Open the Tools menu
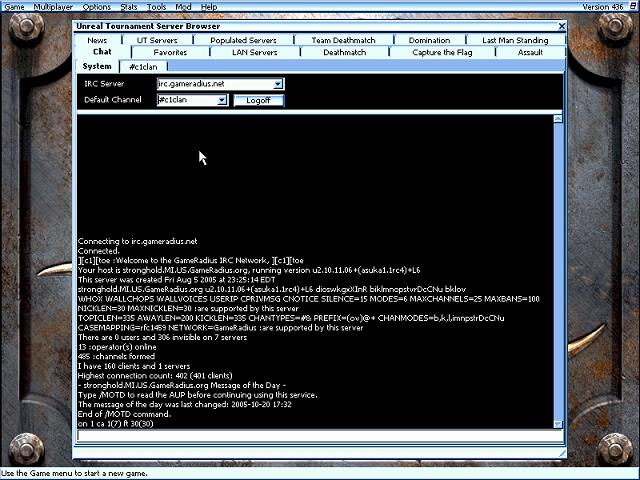640x480 pixels. 156,7
